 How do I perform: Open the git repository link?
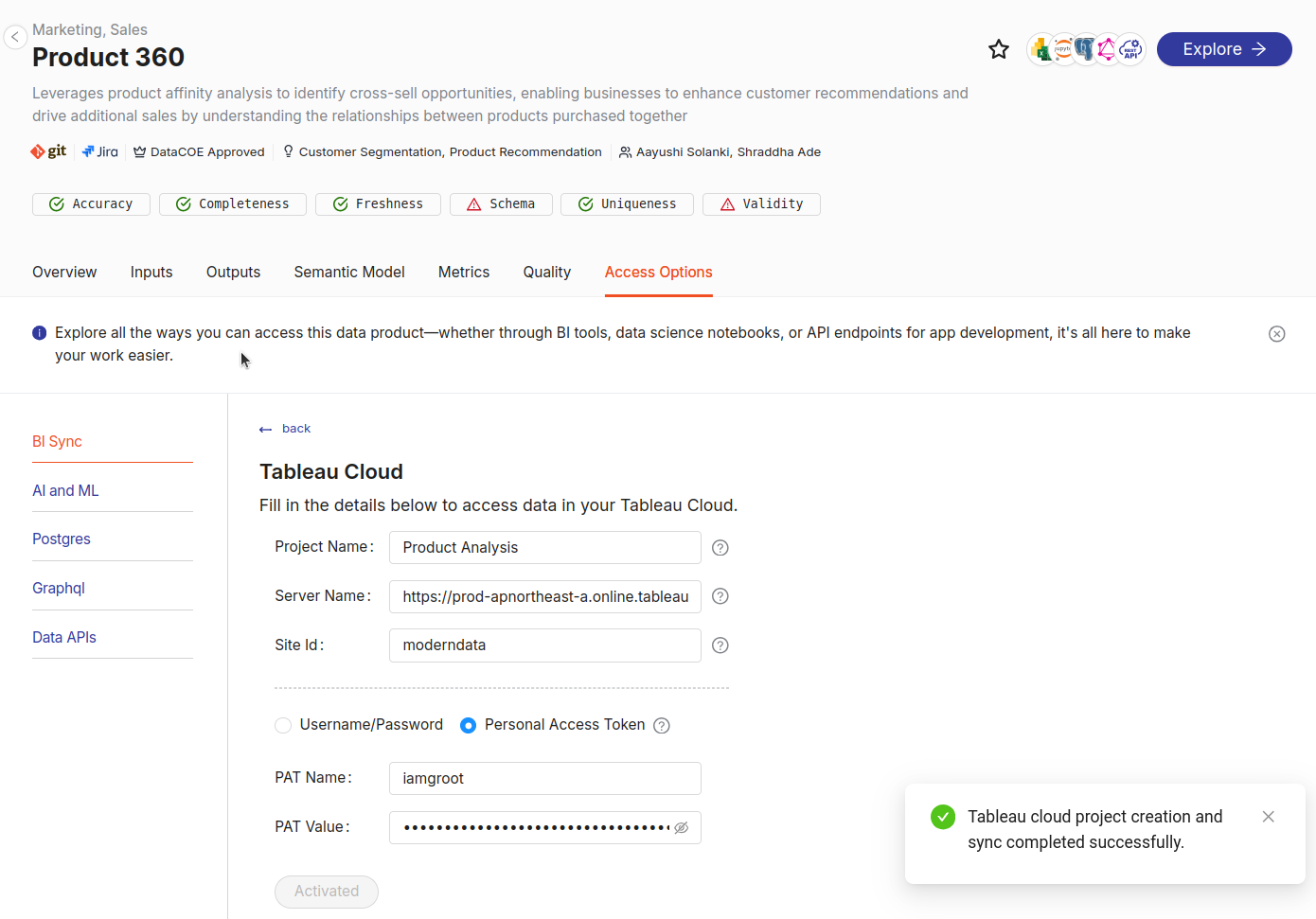click(x=48, y=151)
